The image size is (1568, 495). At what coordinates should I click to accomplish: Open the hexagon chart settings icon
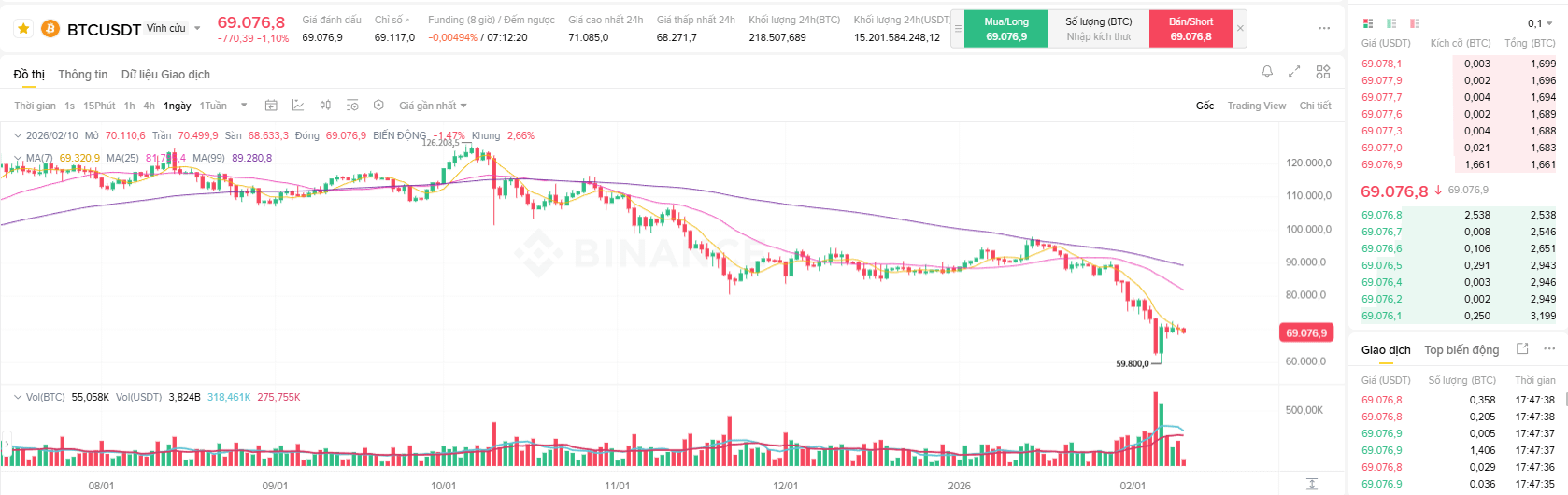point(378,106)
